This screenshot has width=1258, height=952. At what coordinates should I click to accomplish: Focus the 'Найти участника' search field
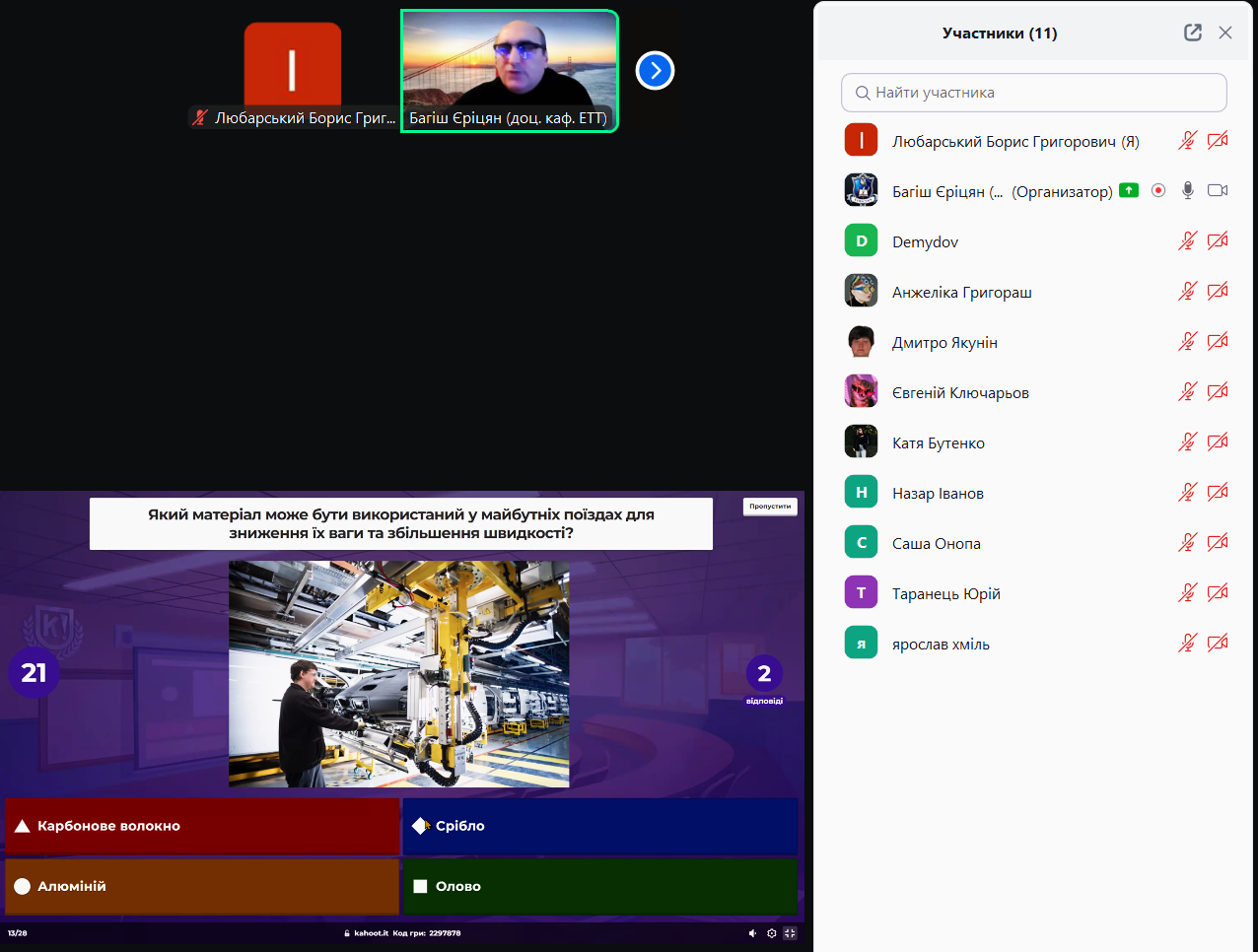[x=1034, y=93]
